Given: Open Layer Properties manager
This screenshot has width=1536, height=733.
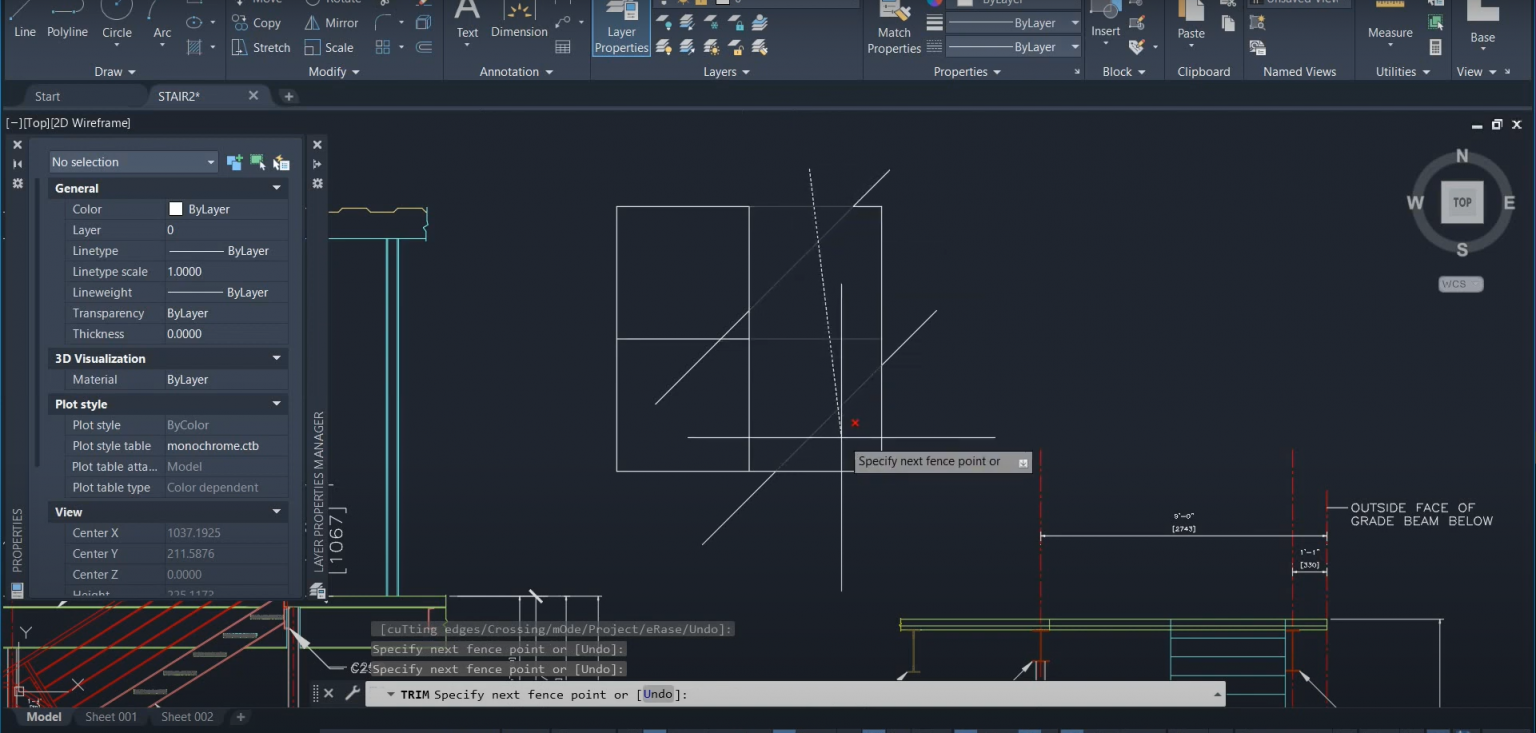Looking at the screenshot, I should (x=621, y=30).
